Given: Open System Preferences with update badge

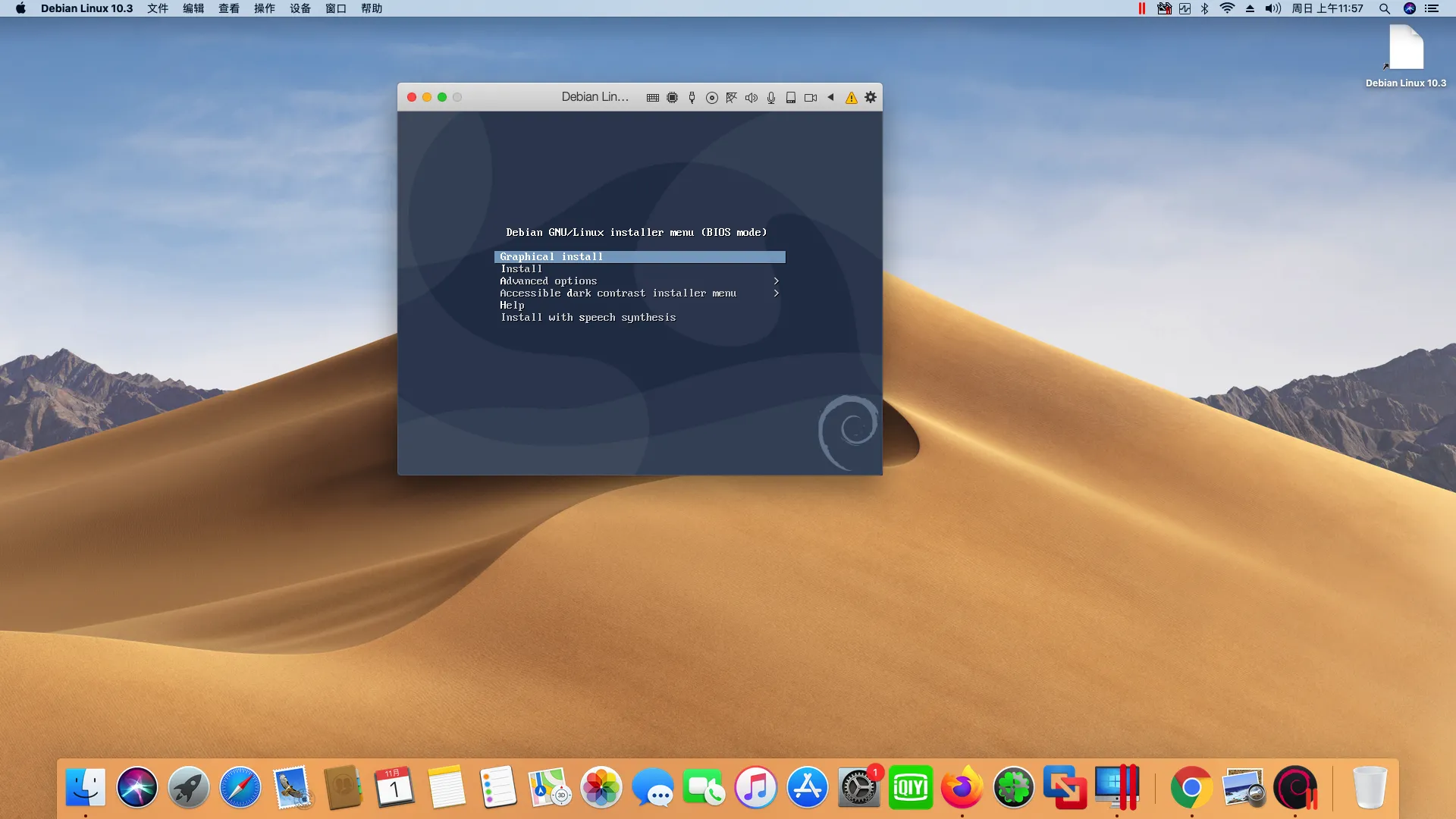Looking at the screenshot, I should (859, 787).
